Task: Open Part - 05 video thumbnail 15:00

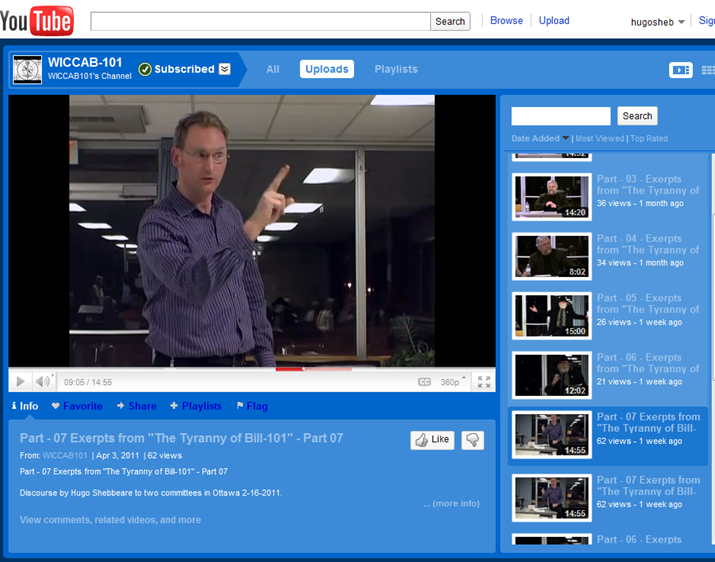Action: (x=552, y=316)
